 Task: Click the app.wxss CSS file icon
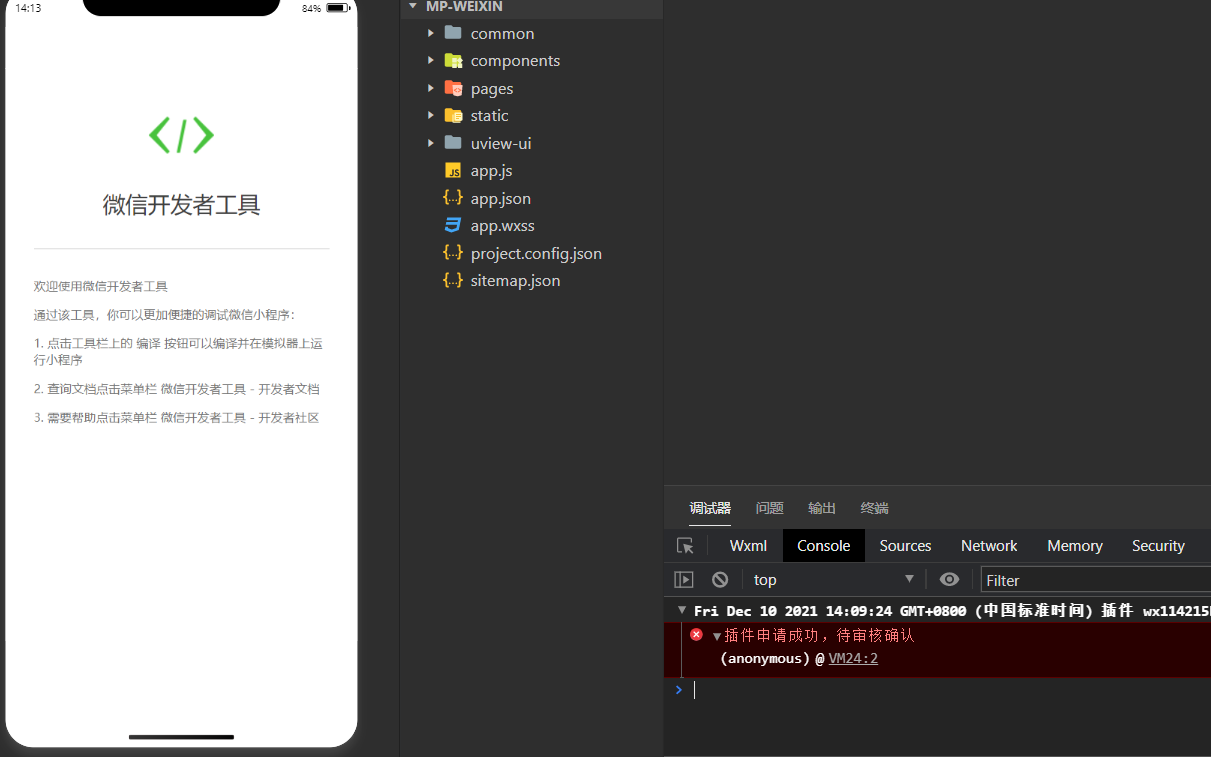coord(453,225)
